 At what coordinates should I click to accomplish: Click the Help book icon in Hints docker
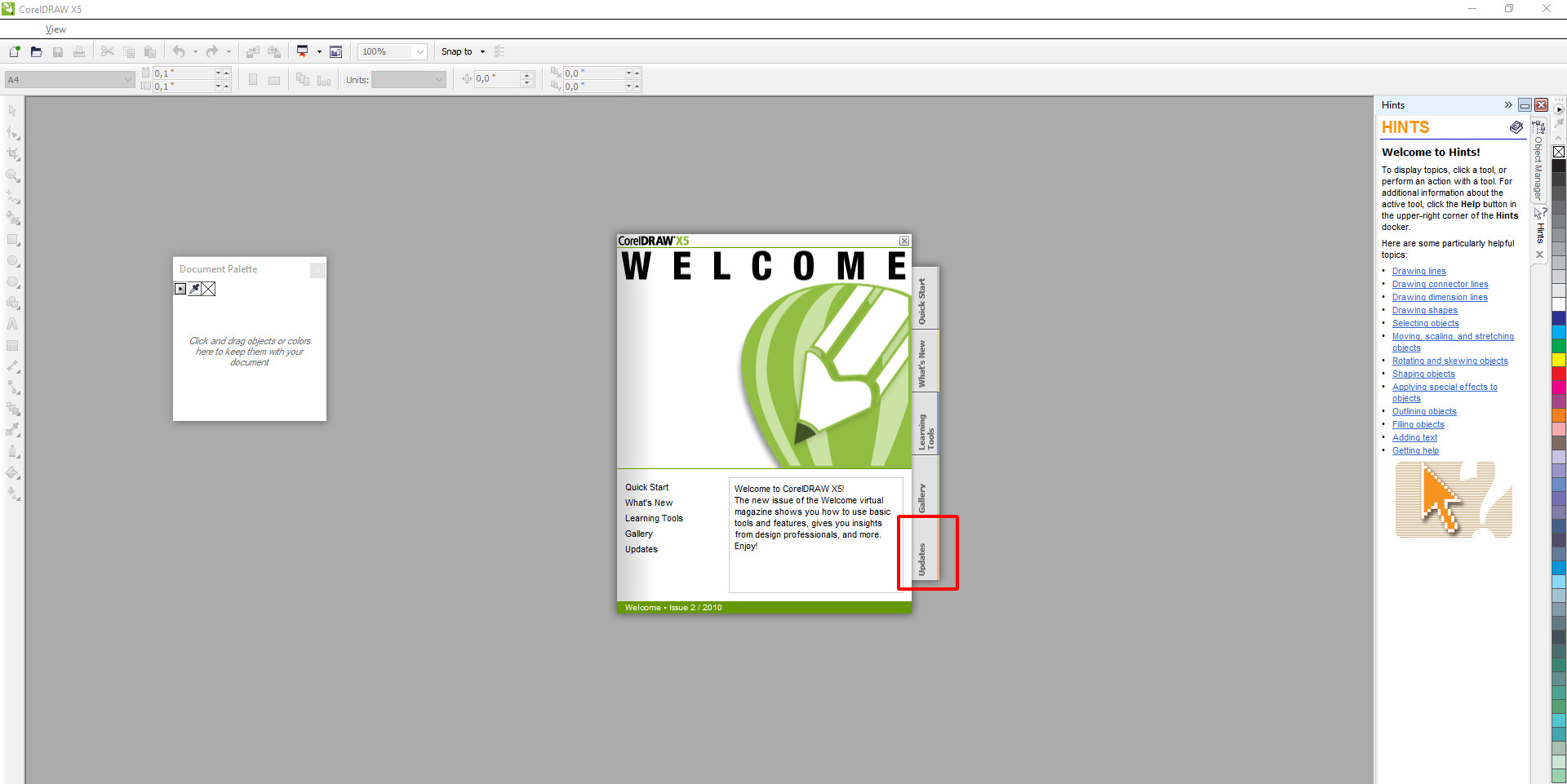[x=1516, y=127]
